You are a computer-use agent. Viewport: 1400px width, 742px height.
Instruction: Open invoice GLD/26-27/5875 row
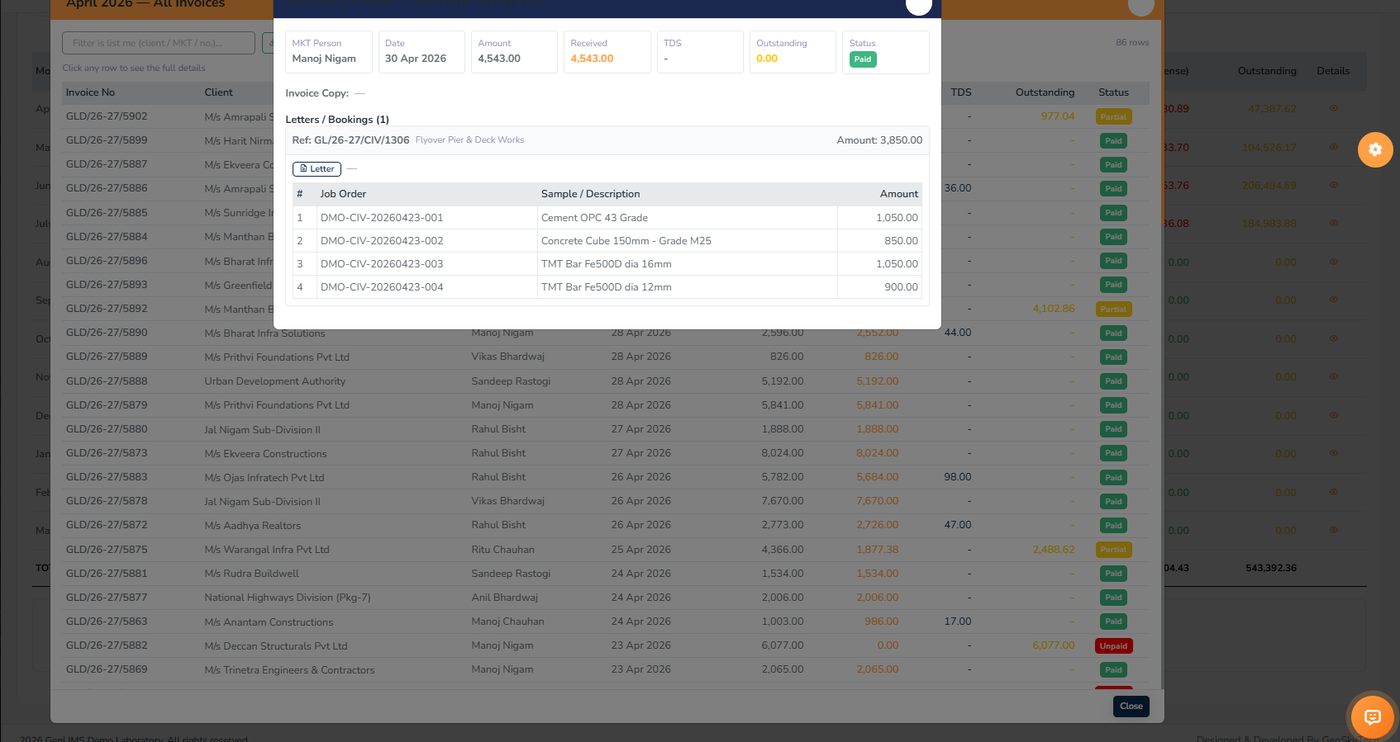click(x=605, y=549)
